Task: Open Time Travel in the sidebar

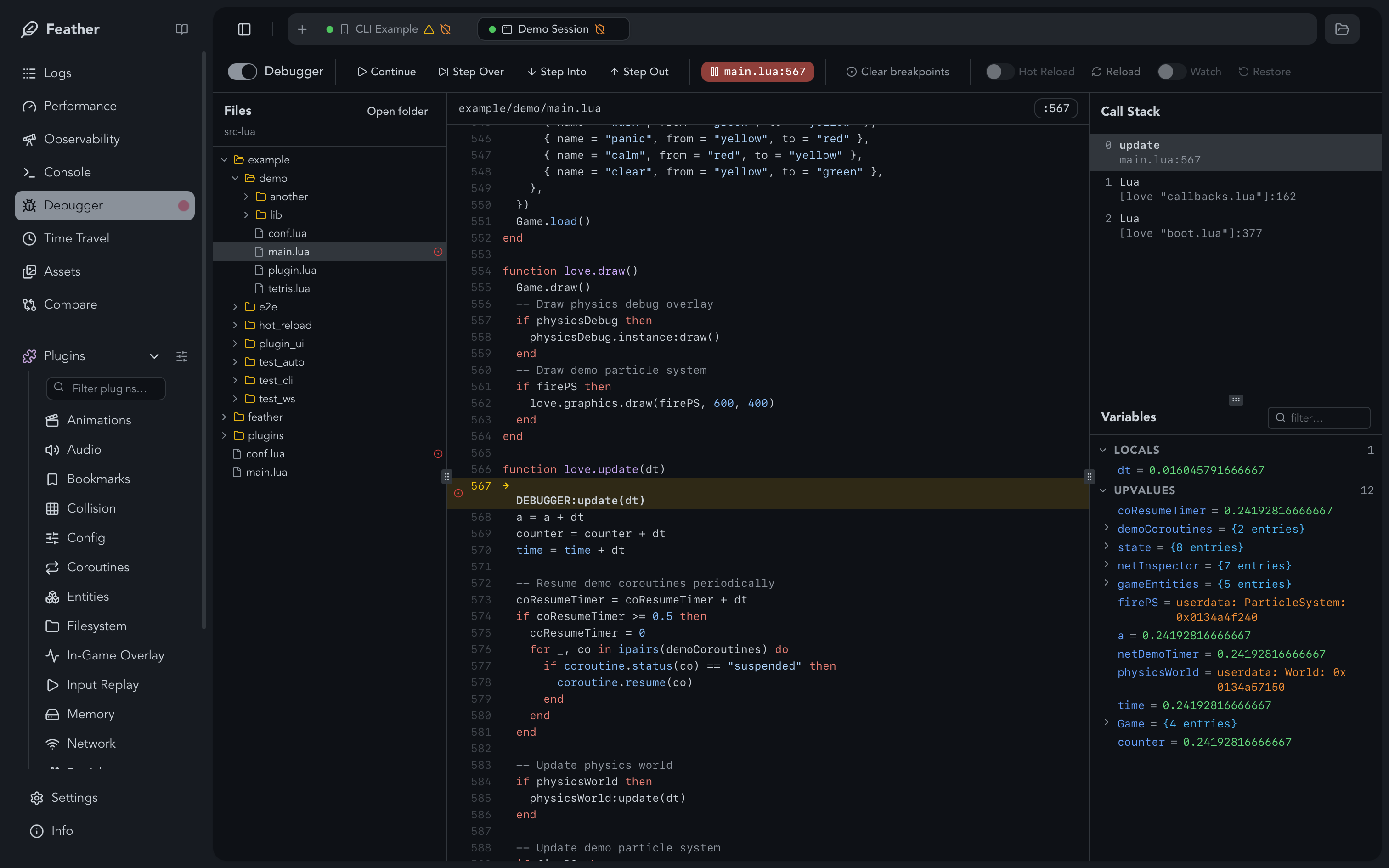Action: point(104,238)
